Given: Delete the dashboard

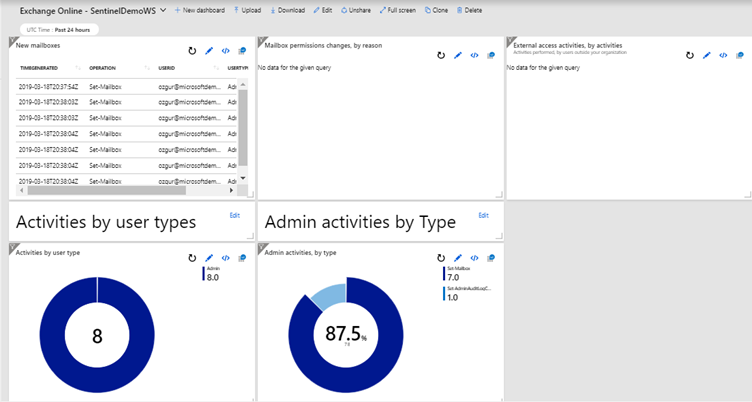Looking at the screenshot, I should click(x=469, y=10).
